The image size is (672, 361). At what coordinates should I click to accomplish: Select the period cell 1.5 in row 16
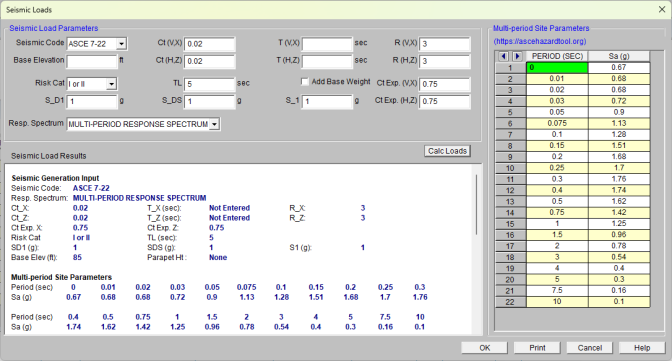[557, 235]
